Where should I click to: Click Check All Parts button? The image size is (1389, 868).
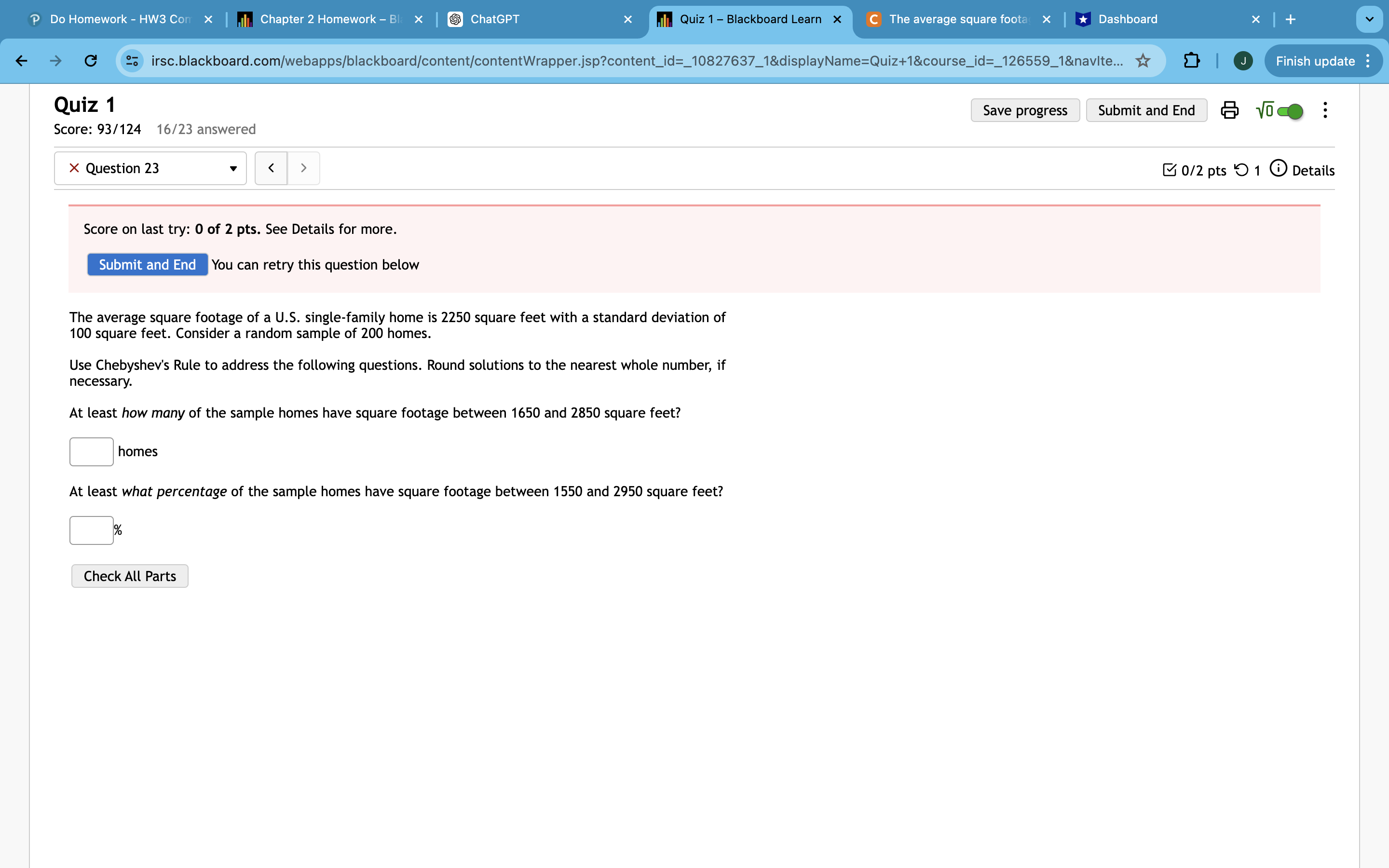pyautogui.click(x=130, y=576)
